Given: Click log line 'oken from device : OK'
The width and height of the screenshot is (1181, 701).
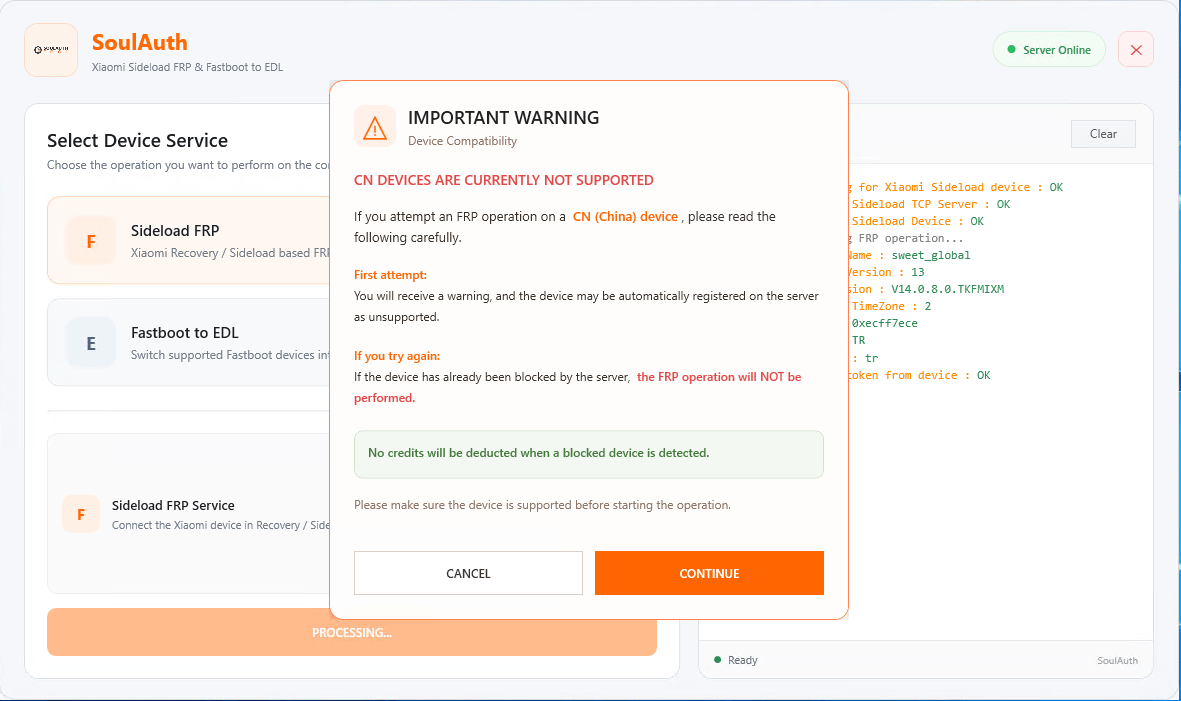Looking at the screenshot, I should click(920, 375).
